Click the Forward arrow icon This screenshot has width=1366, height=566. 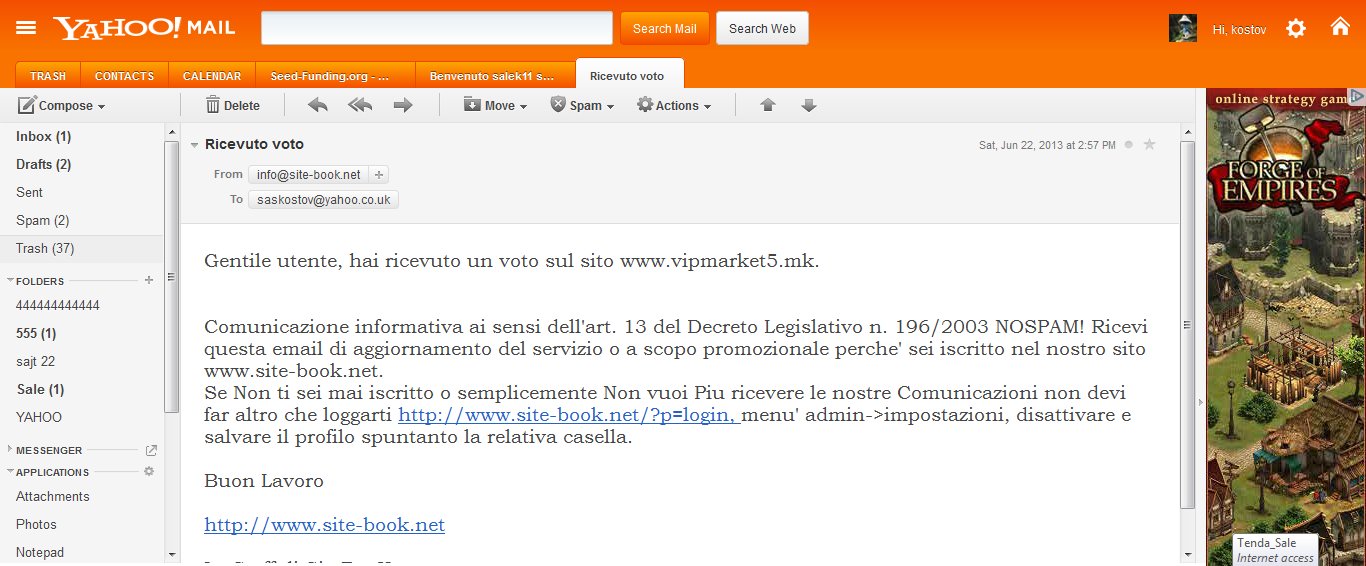(x=403, y=105)
